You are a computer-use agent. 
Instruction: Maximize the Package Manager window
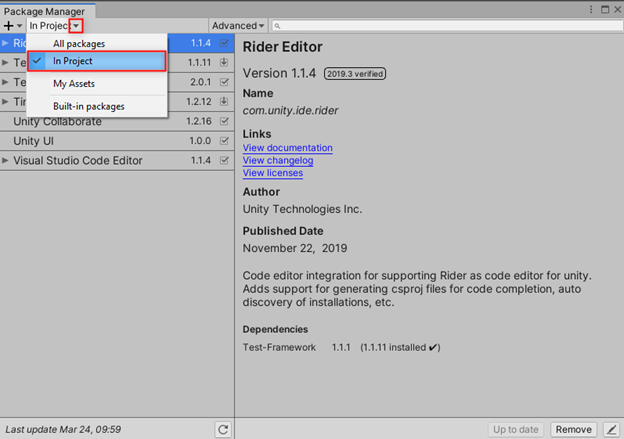click(x=605, y=10)
